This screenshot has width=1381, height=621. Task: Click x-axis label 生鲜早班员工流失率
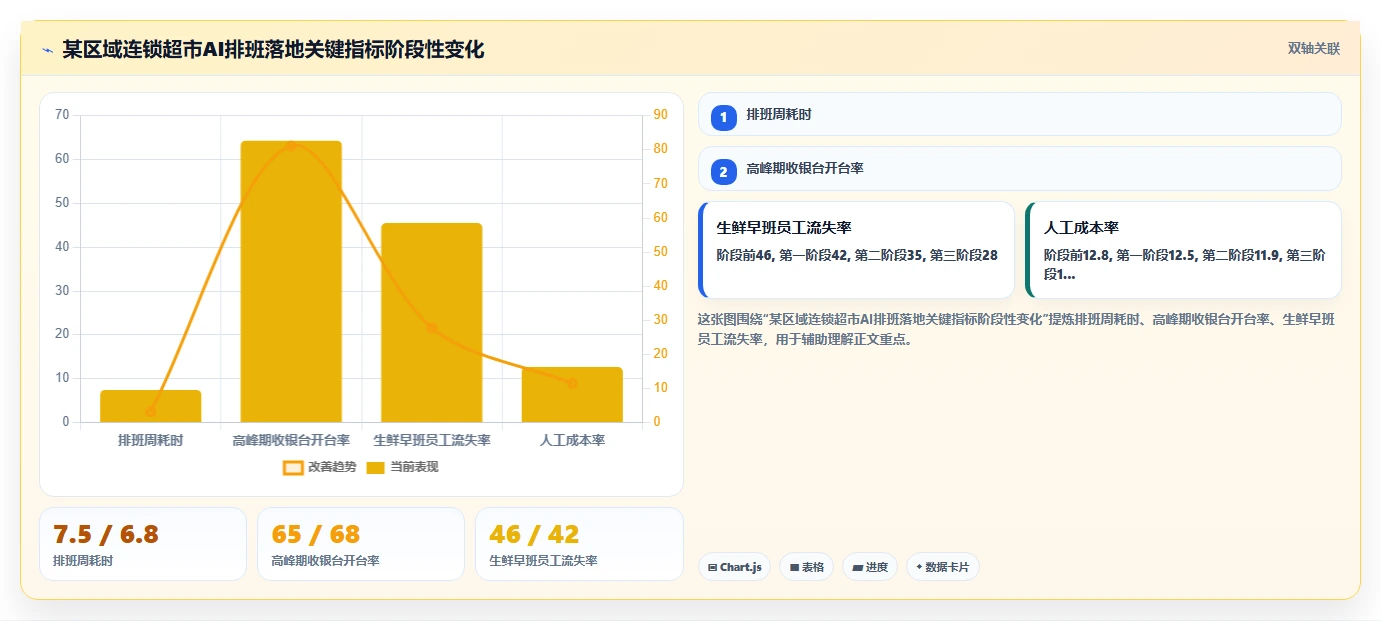432,440
